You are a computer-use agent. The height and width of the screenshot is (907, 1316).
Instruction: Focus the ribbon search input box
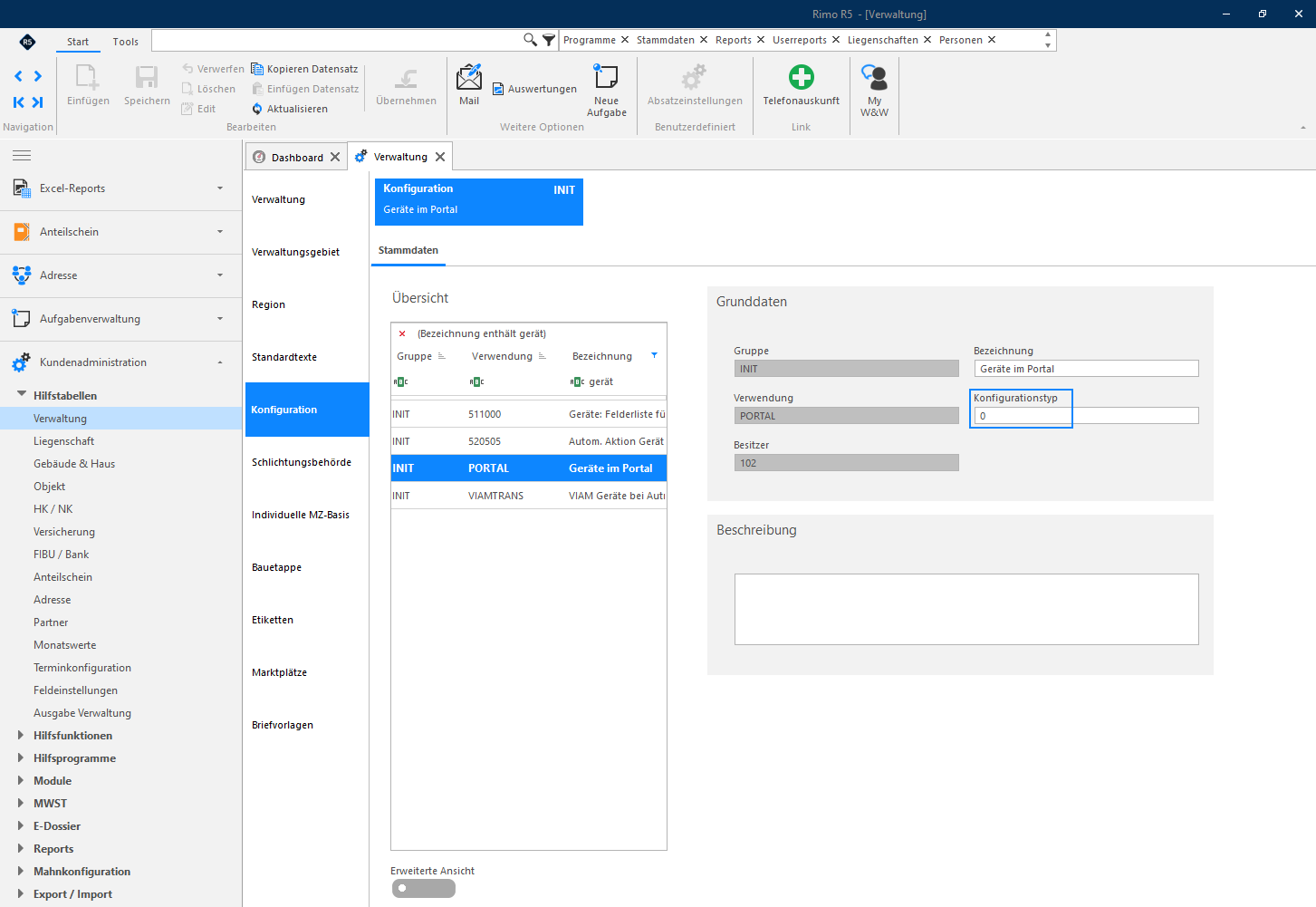click(x=337, y=40)
